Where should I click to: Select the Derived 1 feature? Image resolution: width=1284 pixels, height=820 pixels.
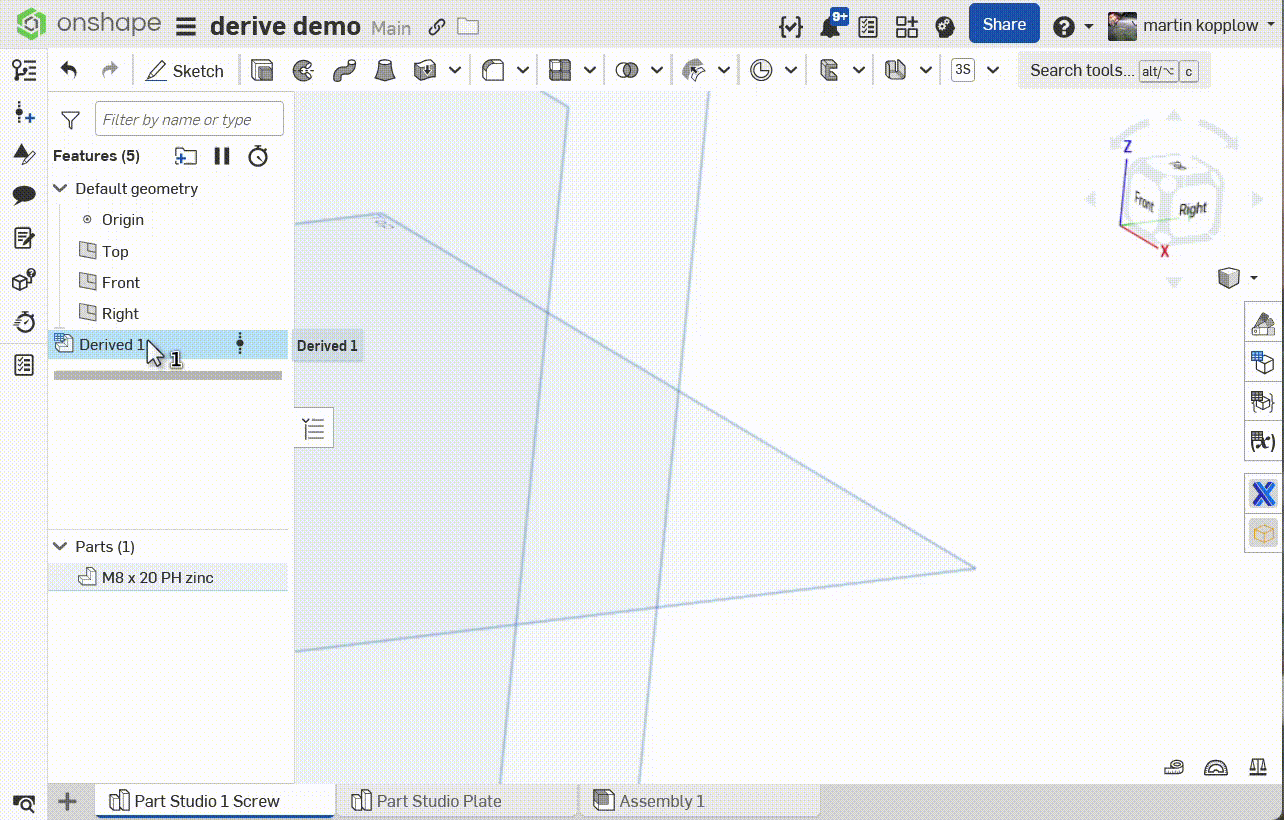pos(168,344)
